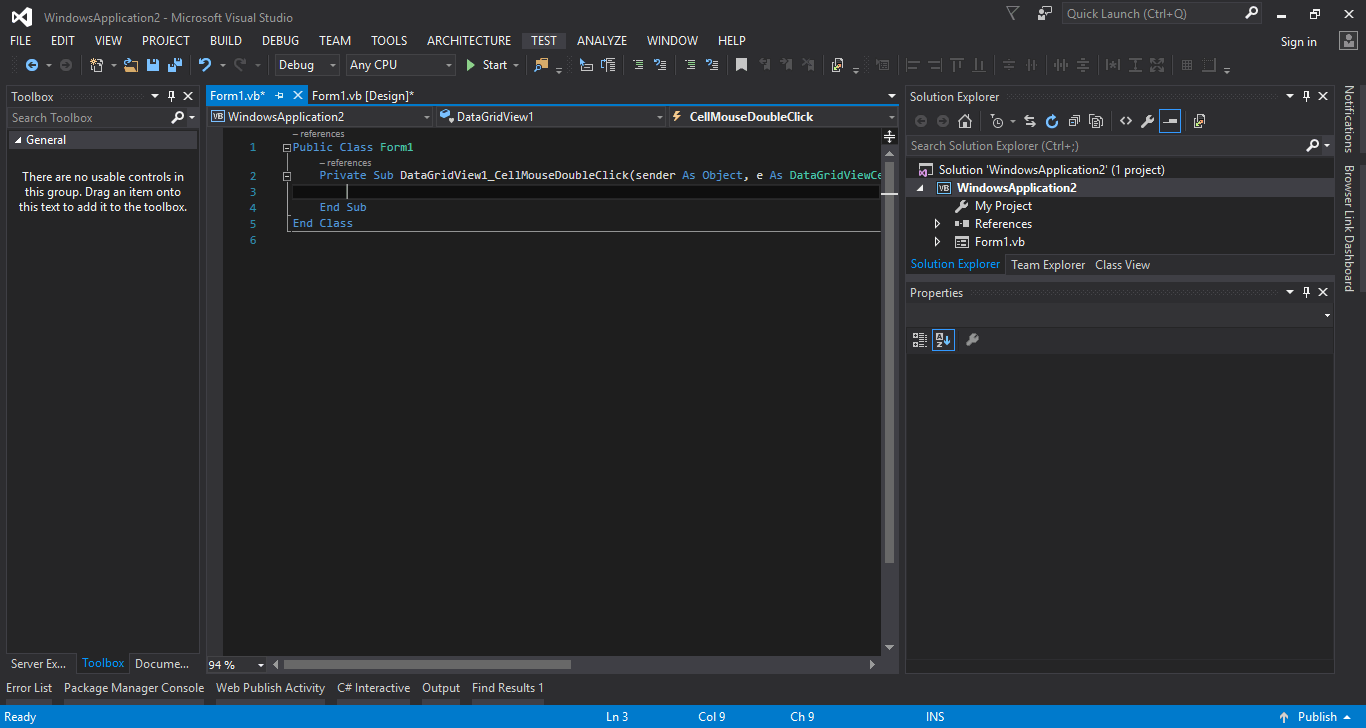
Task: Click the Home icon in Solution Explorer
Action: (x=965, y=121)
